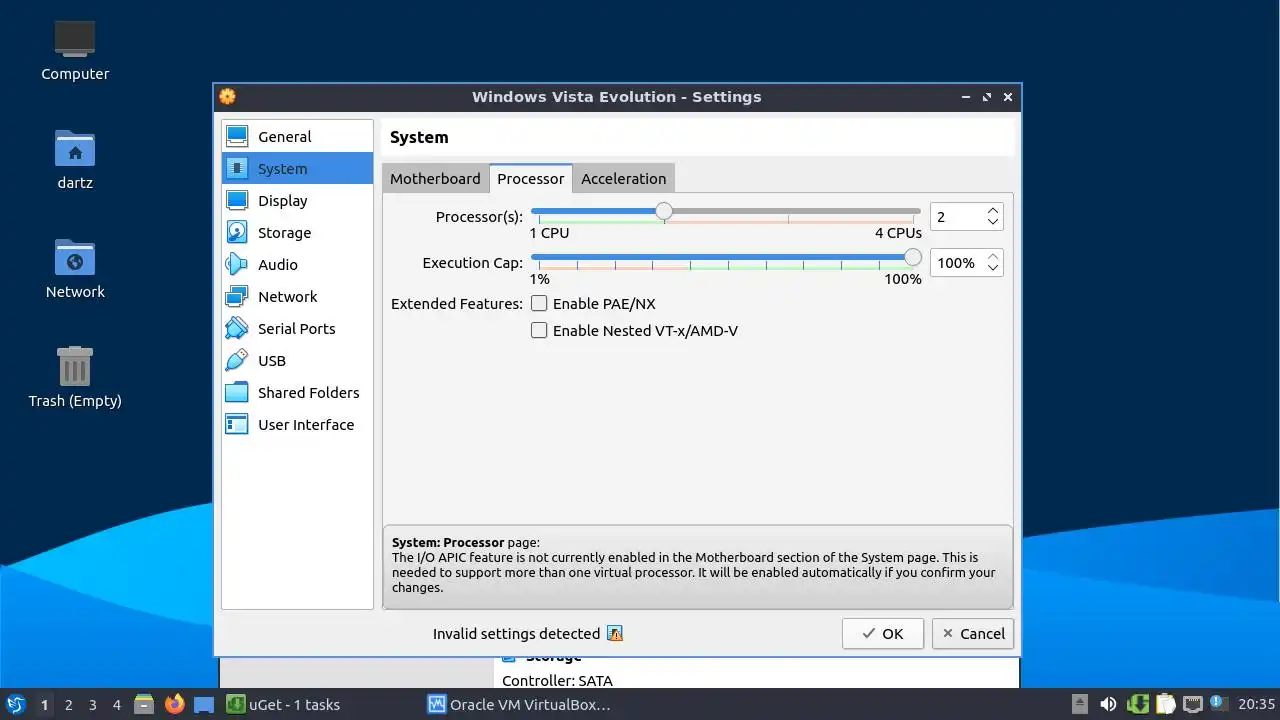Increase execution cap with up arrow

click(x=992, y=257)
